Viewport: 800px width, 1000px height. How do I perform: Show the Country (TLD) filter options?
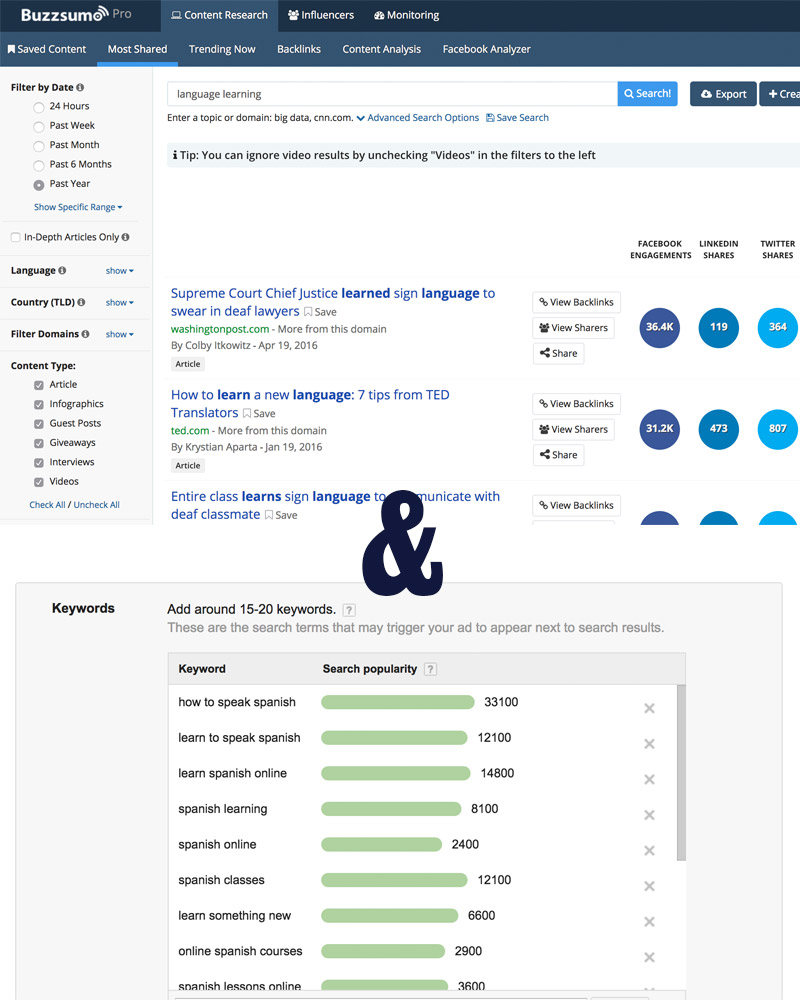(x=119, y=302)
